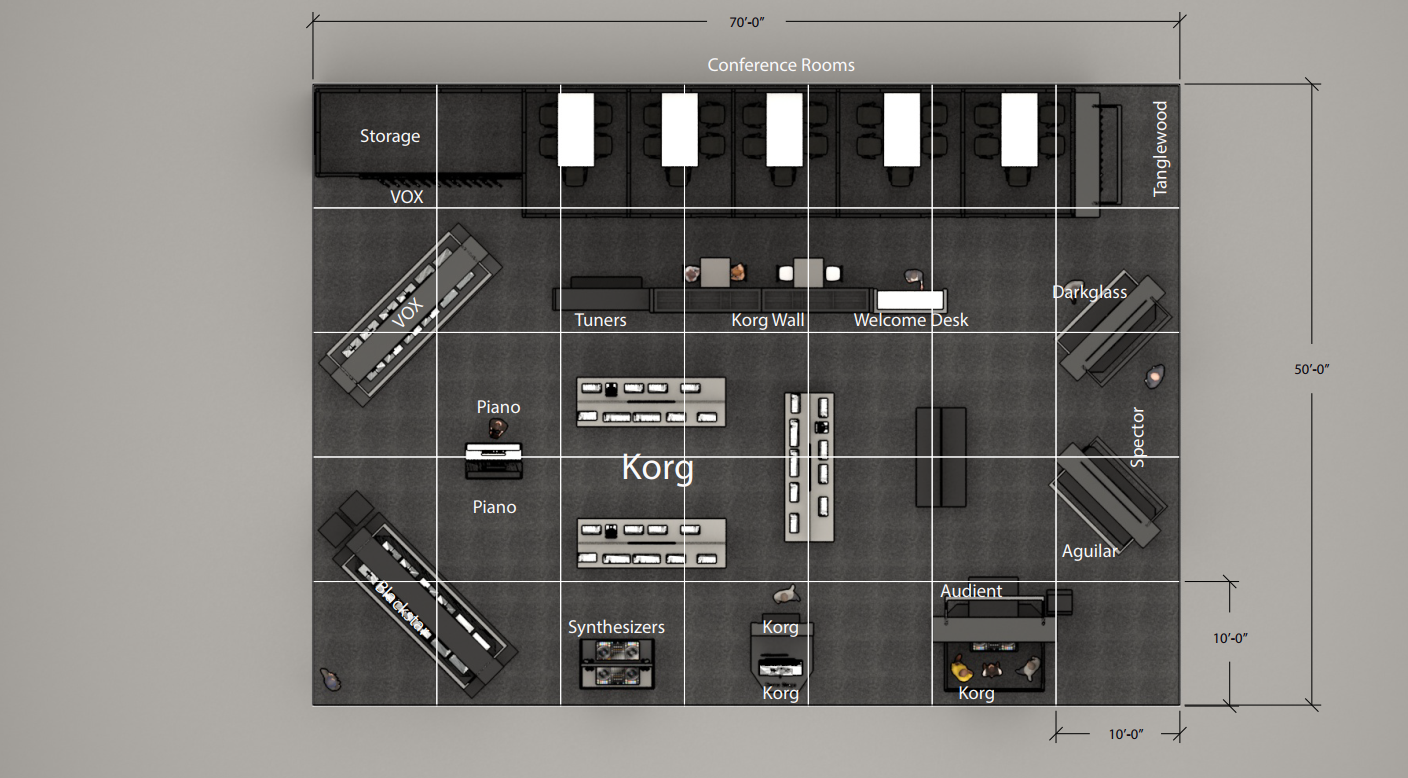
Task: Click the white Welcome Desk counter
Action: tap(910, 299)
